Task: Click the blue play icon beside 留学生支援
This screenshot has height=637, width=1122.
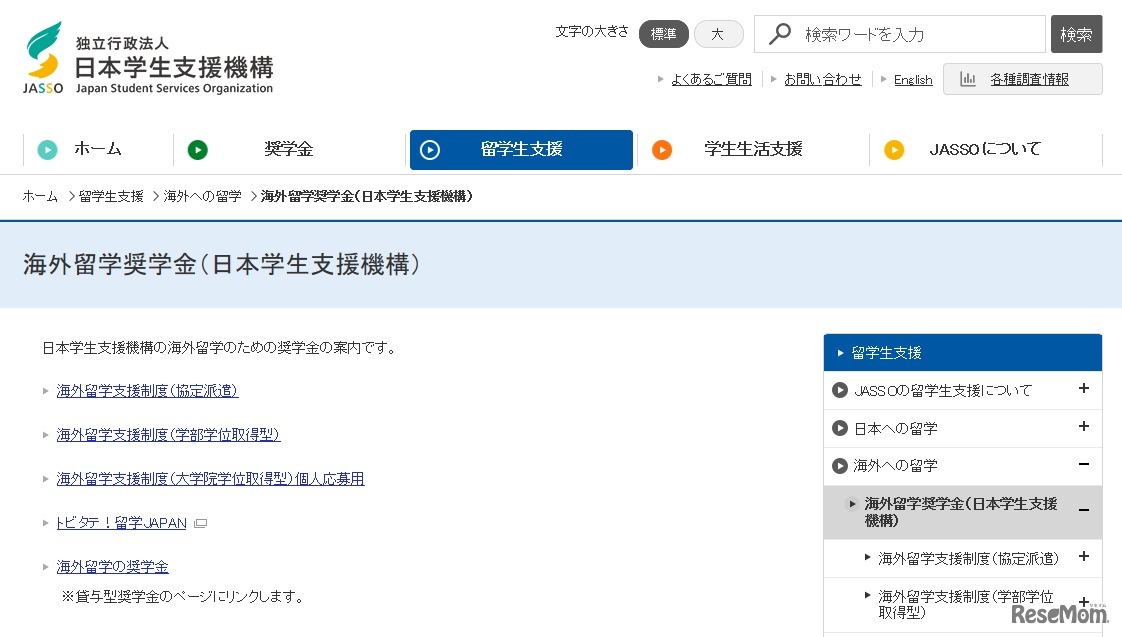Action: coord(431,149)
